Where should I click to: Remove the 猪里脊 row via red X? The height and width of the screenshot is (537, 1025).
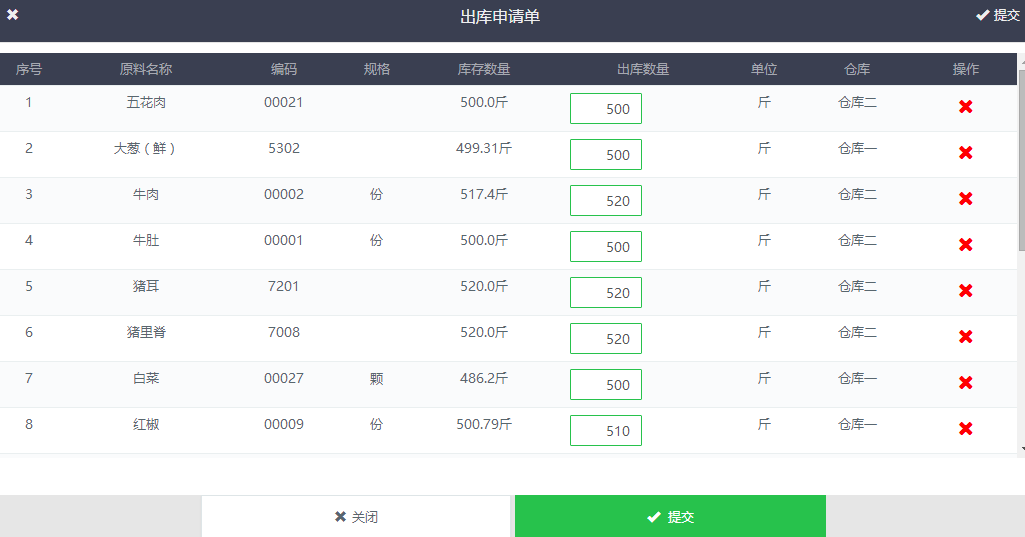(965, 337)
